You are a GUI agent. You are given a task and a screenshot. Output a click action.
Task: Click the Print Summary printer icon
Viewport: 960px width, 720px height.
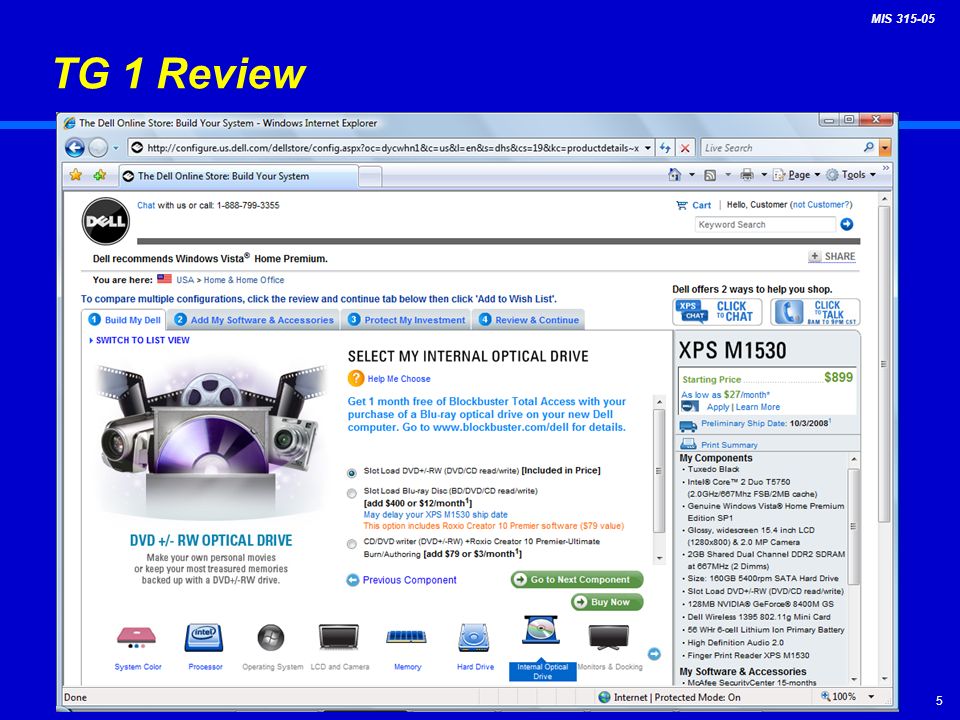(688, 444)
